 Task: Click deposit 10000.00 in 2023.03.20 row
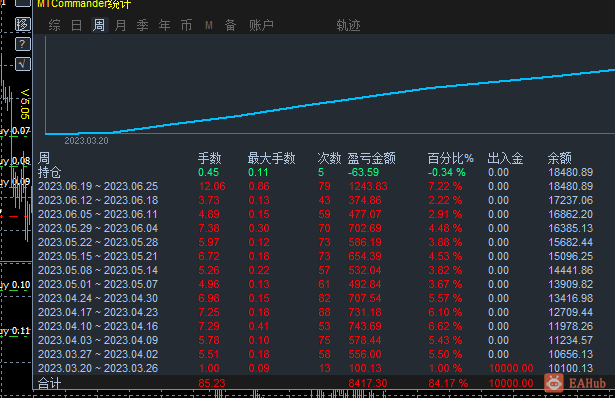[x=511, y=368]
